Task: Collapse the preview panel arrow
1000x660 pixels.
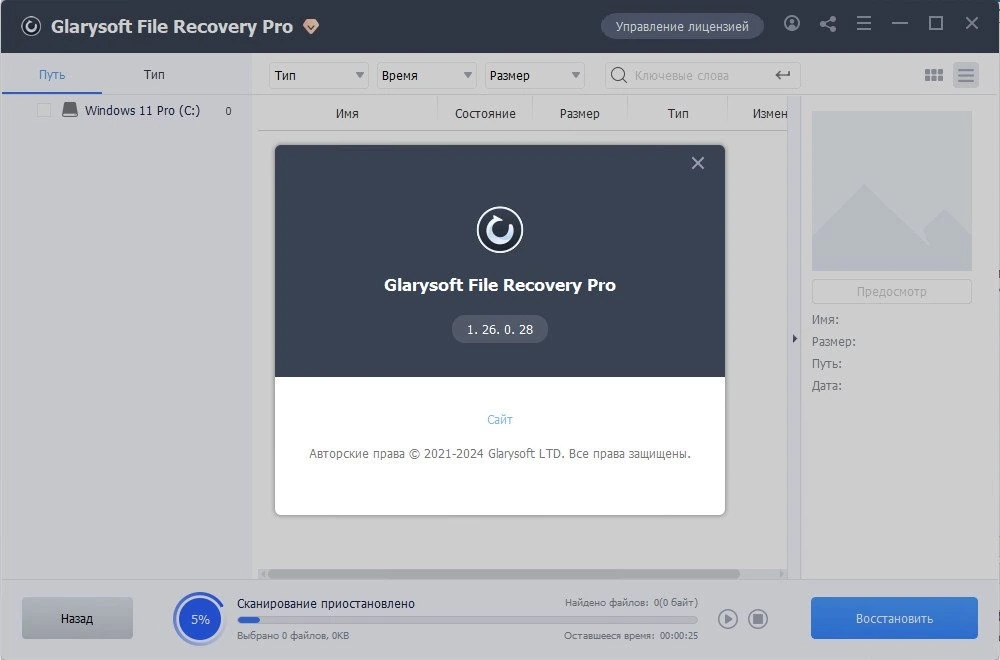Action: pyautogui.click(x=795, y=339)
